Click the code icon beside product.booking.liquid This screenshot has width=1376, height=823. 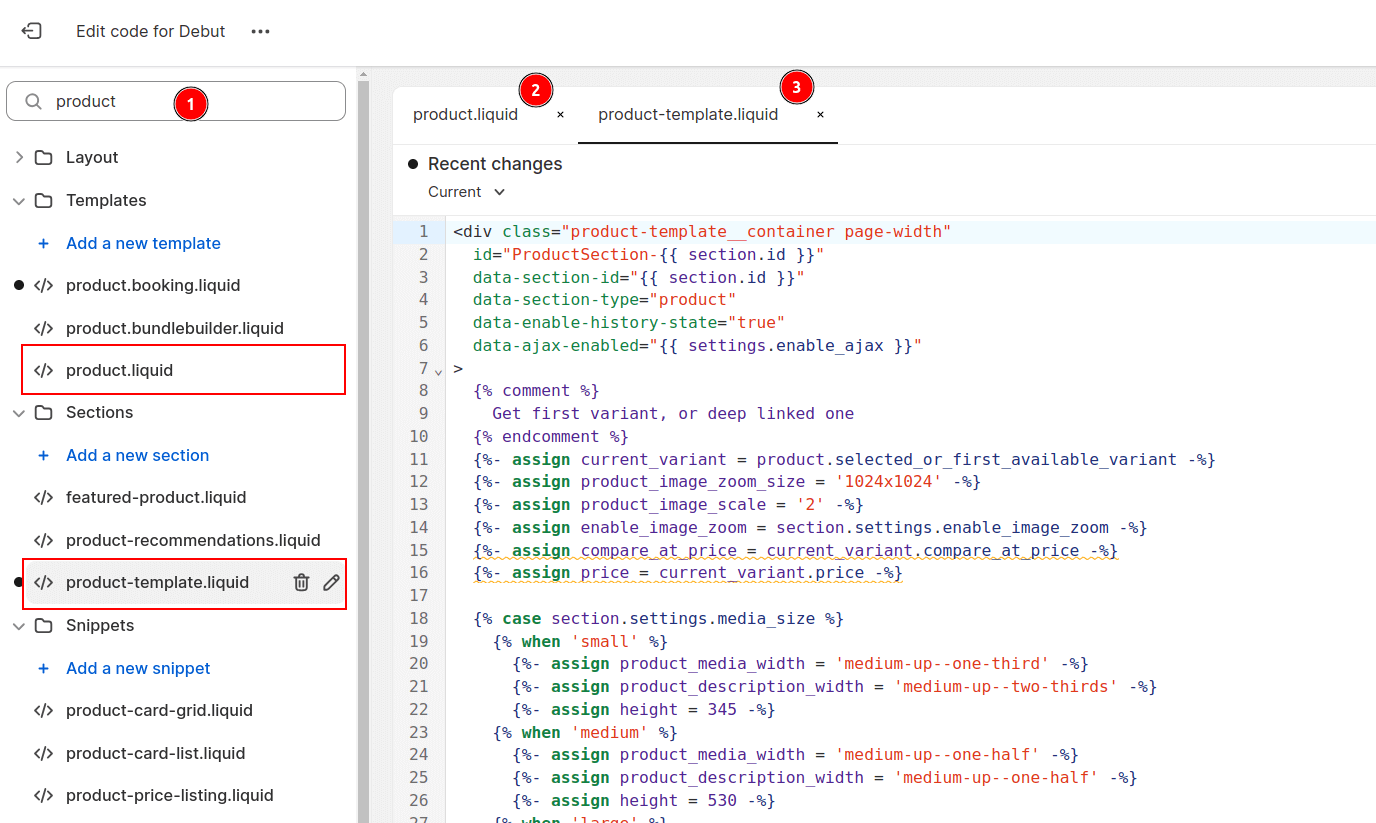pyautogui.click(x=43, y=285)
